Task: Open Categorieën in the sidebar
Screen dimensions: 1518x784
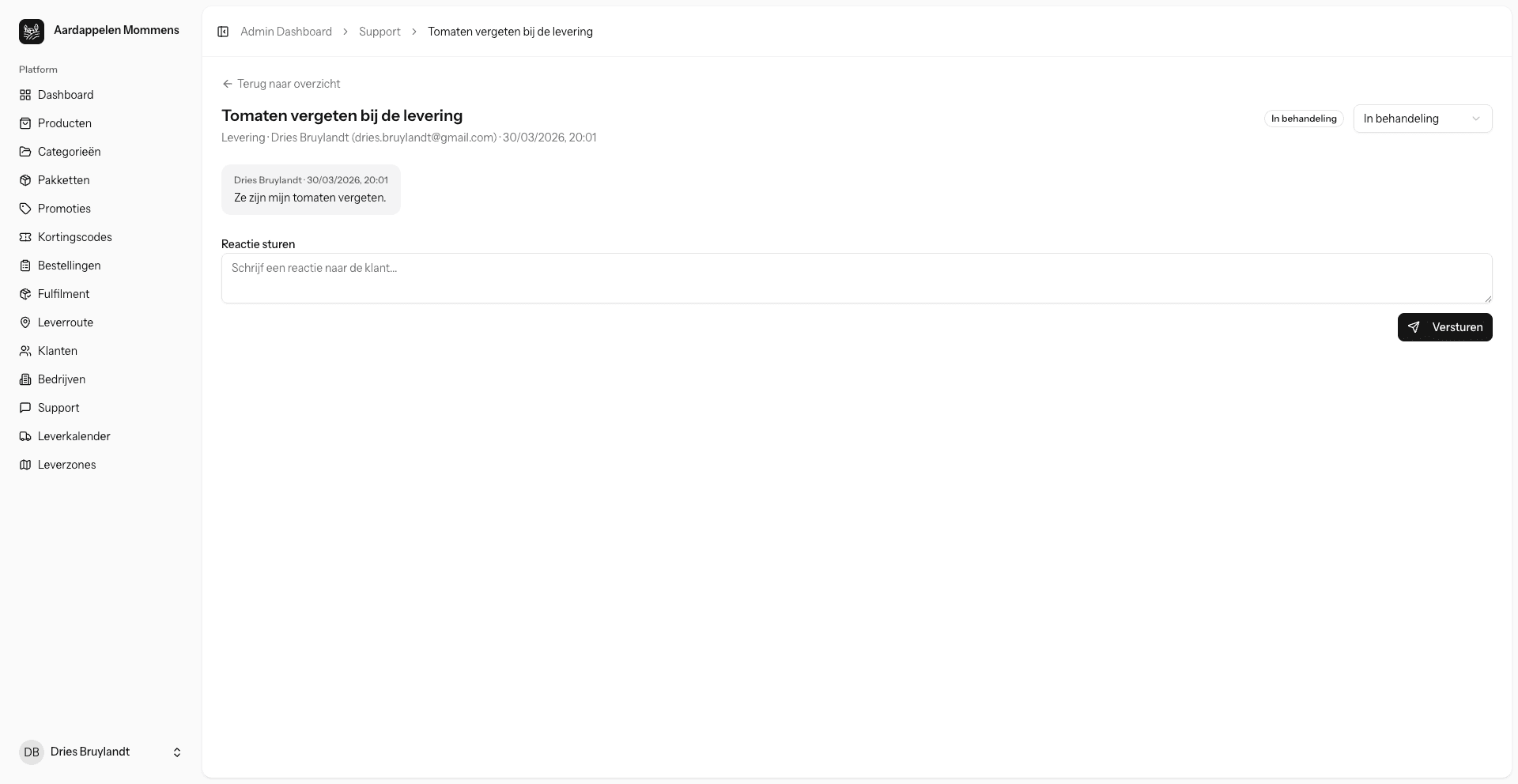Action: (x=101, y=152)
